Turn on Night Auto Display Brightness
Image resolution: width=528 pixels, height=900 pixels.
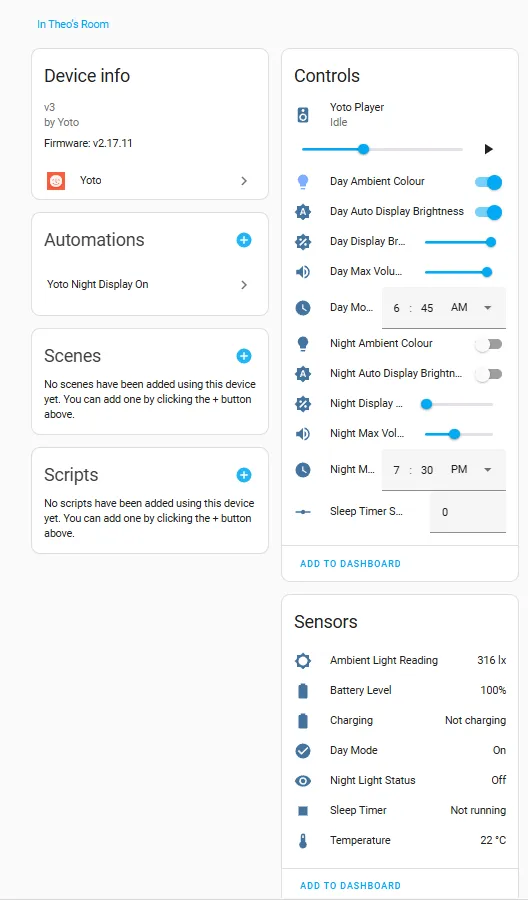(488, 374)
